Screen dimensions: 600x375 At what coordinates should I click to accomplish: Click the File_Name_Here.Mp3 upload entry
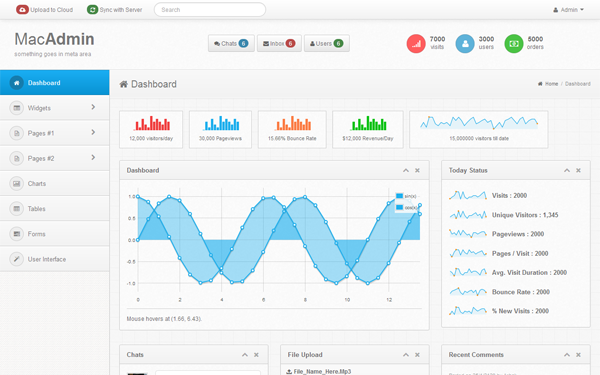point(318,371)
